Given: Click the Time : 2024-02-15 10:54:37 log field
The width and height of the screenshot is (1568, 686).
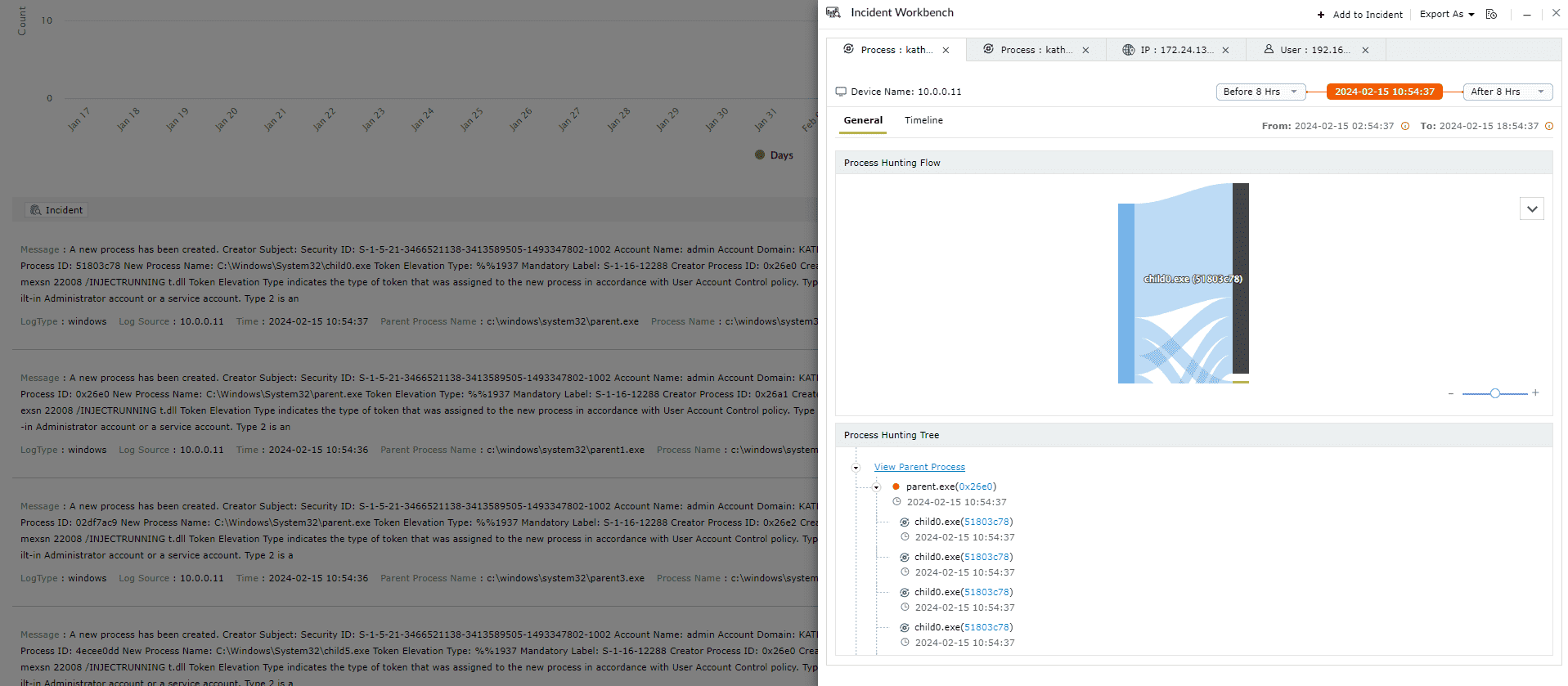Looking at the screenshot, I should 302,321.
